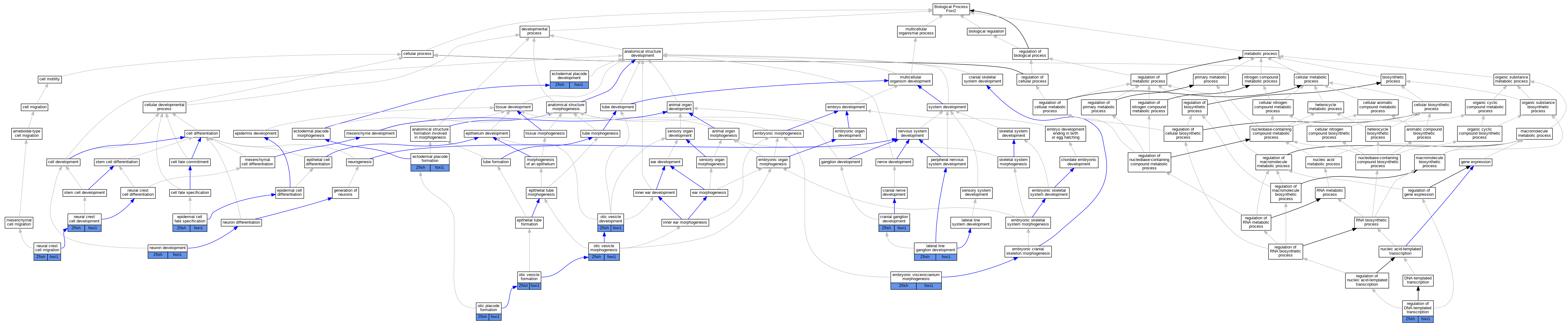Click the tube formation node
Screen dimensions: 1568x326
(495, 162)
